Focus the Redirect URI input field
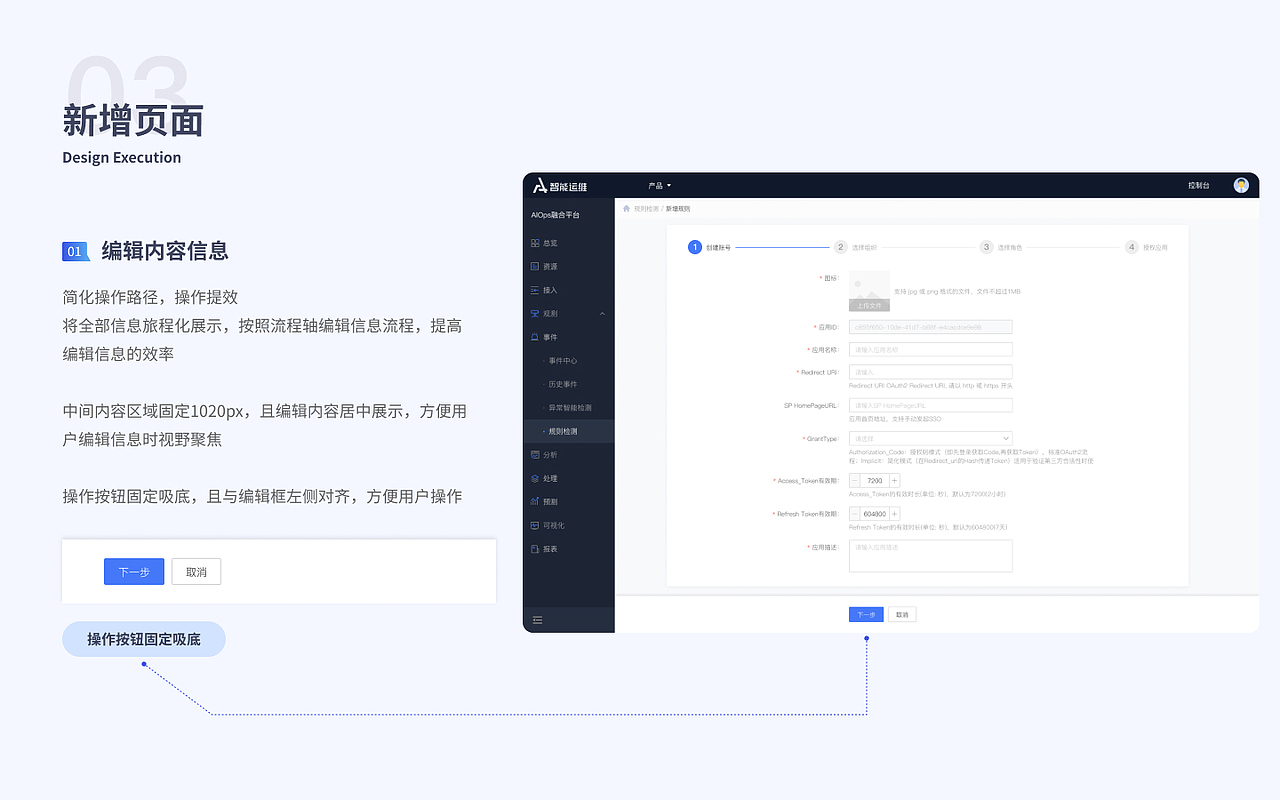Image resolution: width=1280 pixels, height=800 pixels. pos(931,372)
